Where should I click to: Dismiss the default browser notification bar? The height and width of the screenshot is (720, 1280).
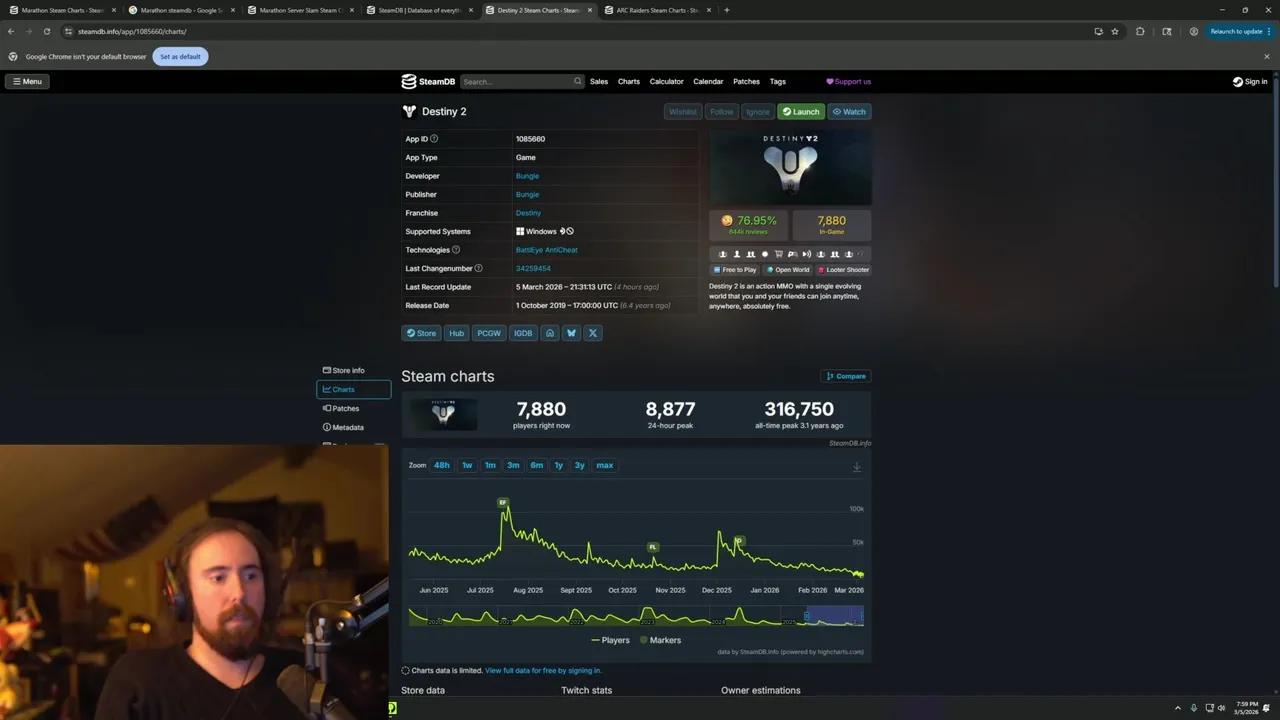(1267, 56)
